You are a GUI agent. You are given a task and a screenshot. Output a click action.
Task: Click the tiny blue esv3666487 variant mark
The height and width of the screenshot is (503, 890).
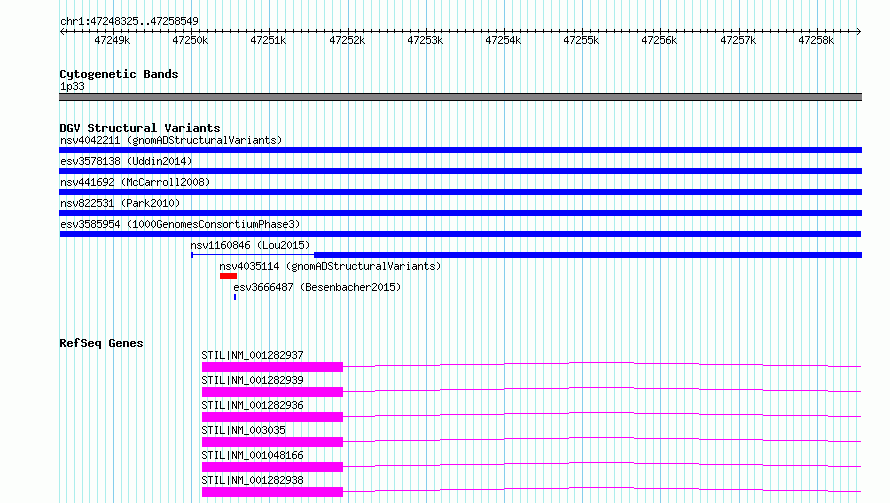(235, 297)
